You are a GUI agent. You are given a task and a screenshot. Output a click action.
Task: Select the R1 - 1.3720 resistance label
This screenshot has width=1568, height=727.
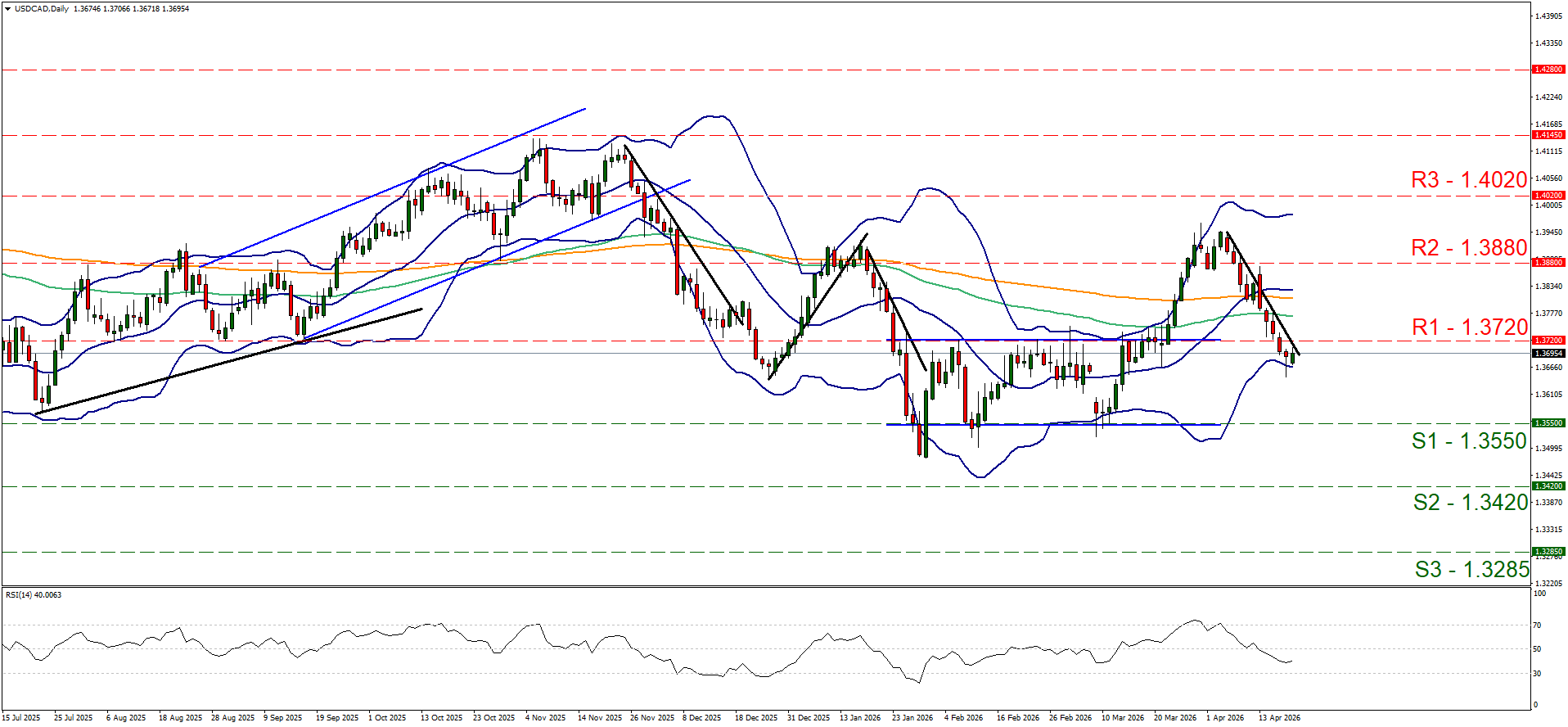click(x=1469, y=327)
